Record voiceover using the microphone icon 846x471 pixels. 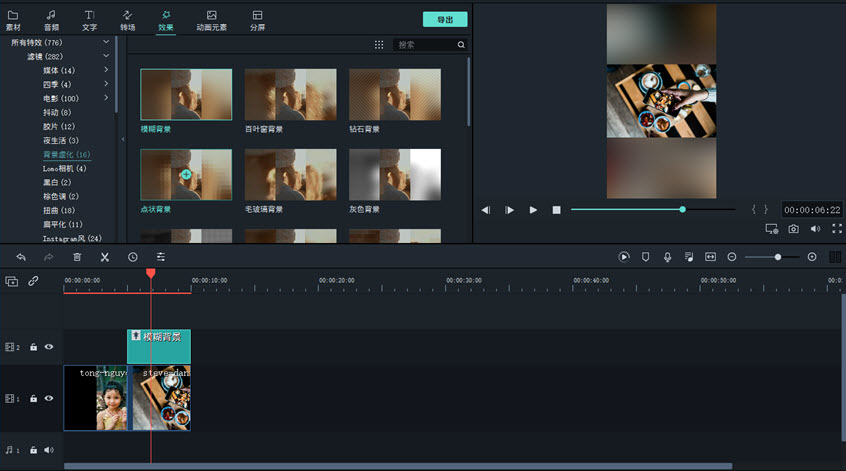click(x=667, y=257)
